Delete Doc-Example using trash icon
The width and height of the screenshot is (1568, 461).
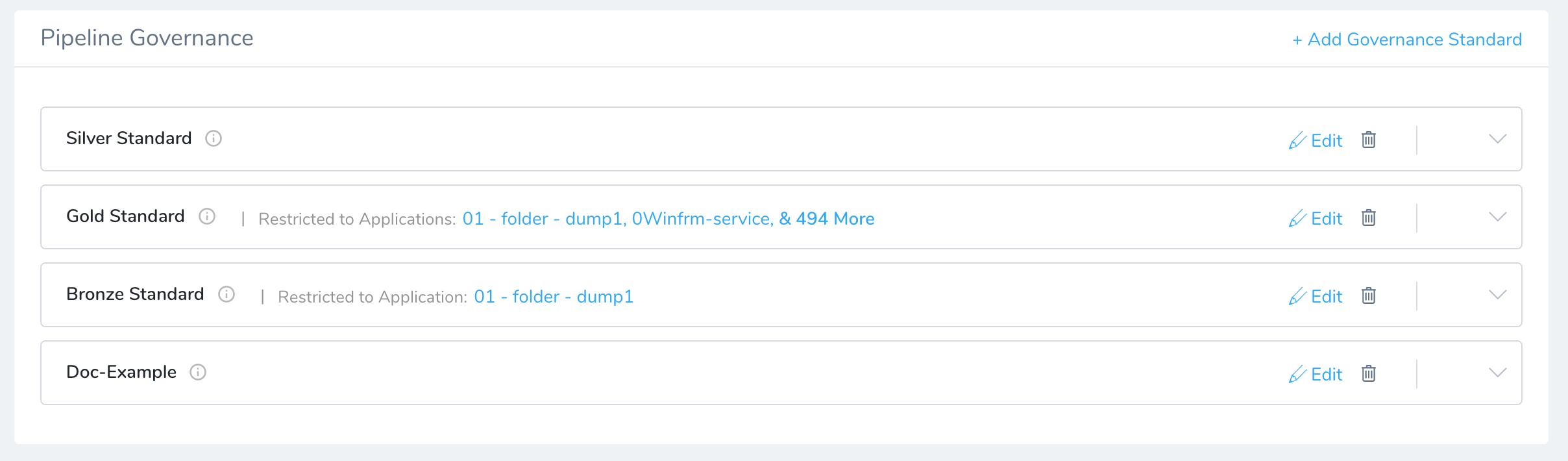click(1369, 373)
